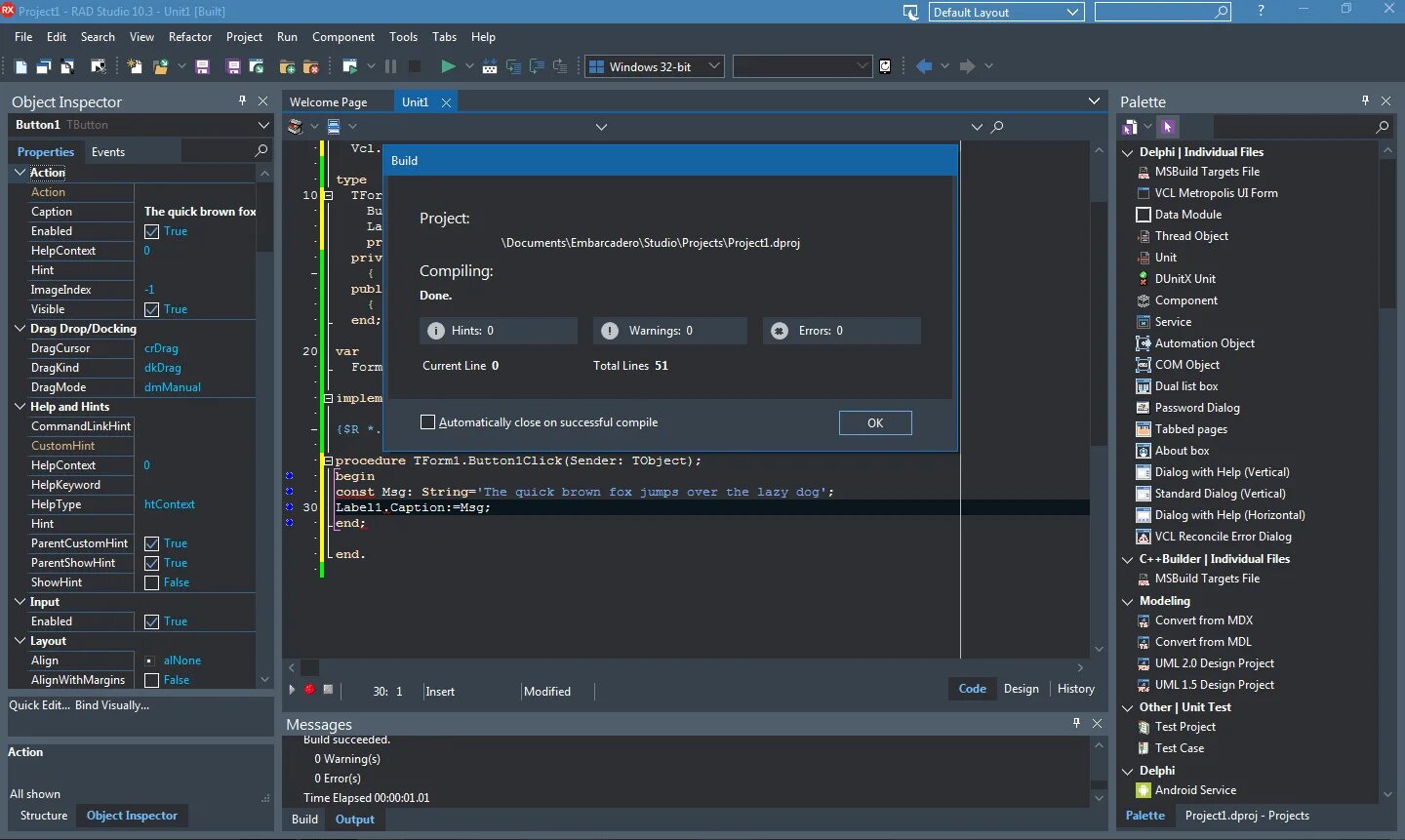The width and height of the screenshot is (1405, 840).
Task: Click the Run Without Debugging icon
Action: coord(350,66)
